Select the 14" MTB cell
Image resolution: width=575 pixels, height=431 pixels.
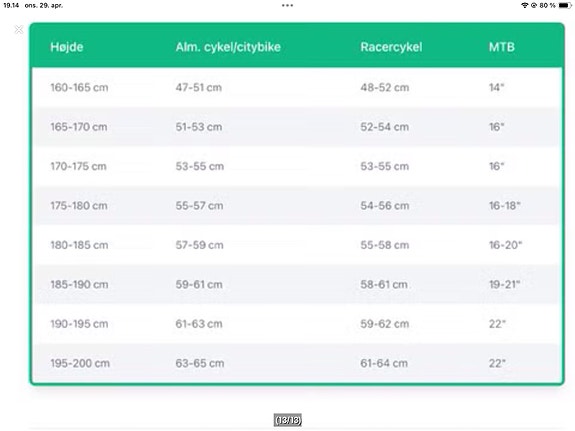click(497, 88)
